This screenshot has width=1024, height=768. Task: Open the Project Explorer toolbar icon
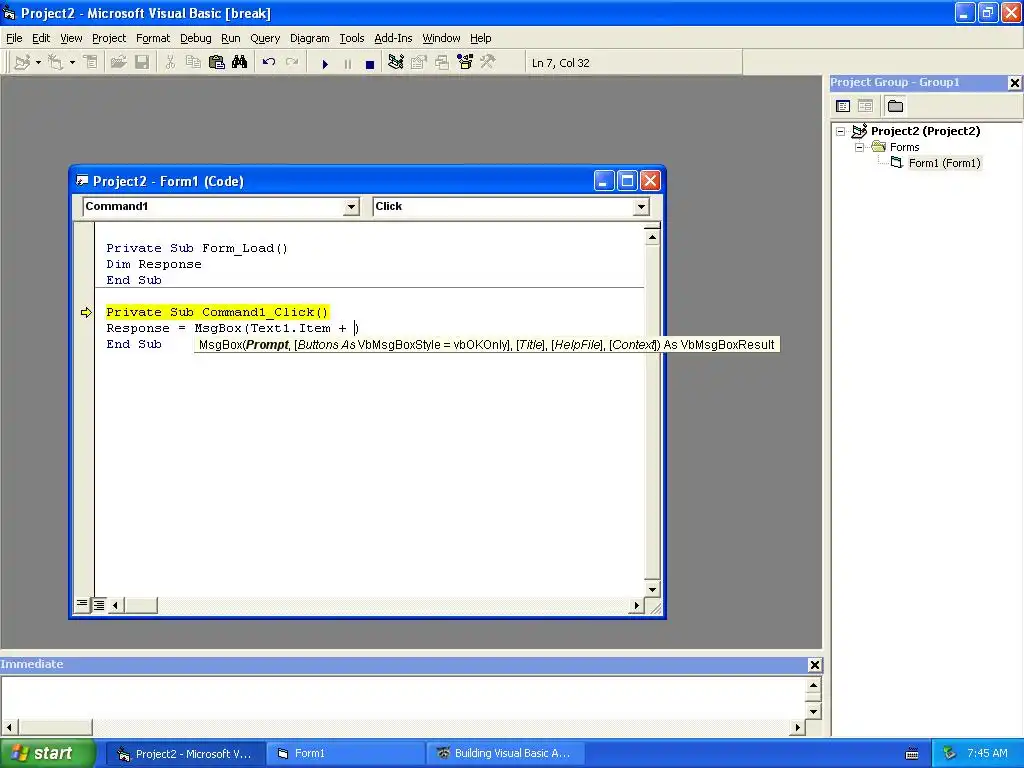[396, 63]
